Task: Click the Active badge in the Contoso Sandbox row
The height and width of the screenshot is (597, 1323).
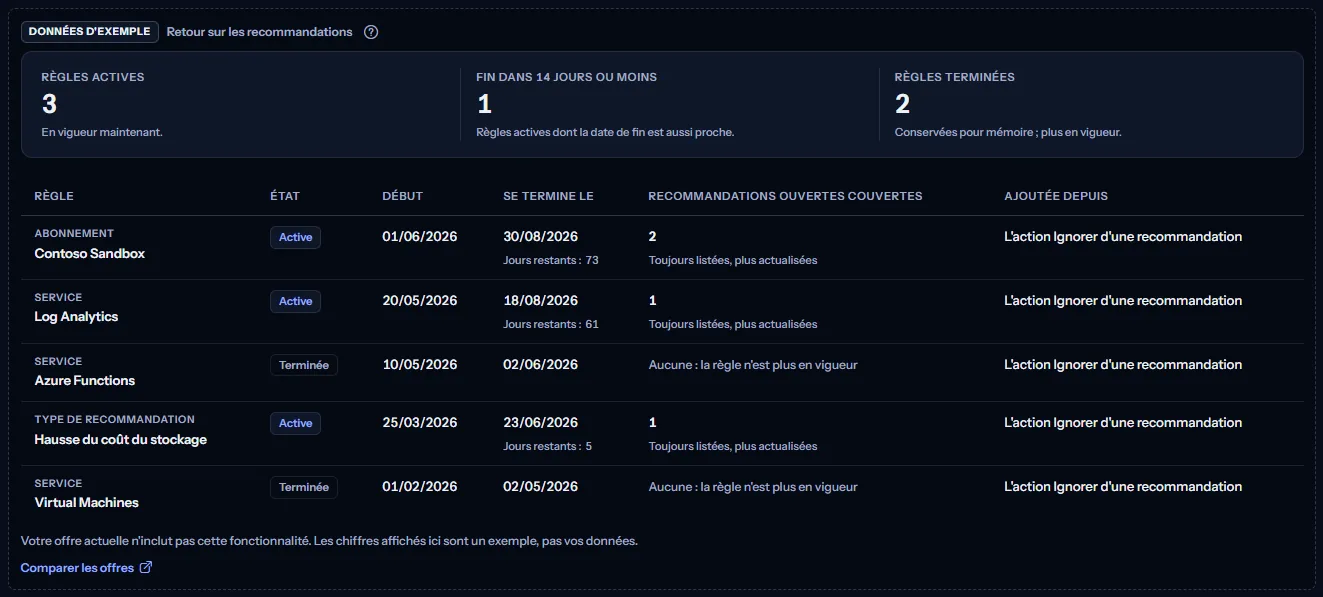Action: (x=295, y=237)
